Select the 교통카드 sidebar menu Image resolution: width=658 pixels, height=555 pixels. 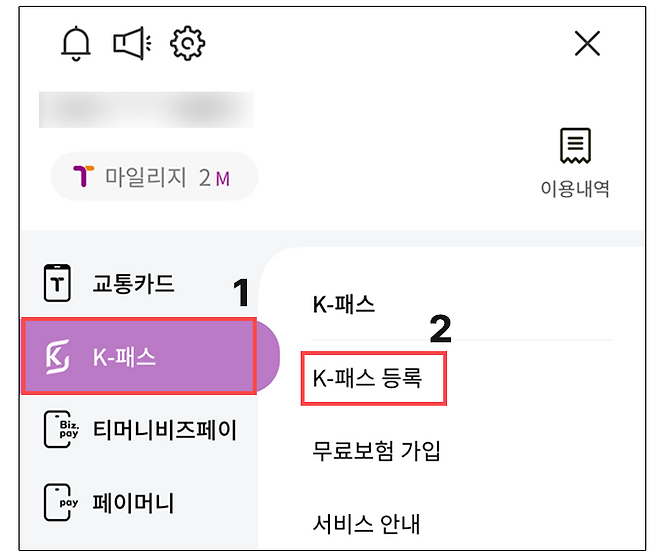click(x=133, y=284)
